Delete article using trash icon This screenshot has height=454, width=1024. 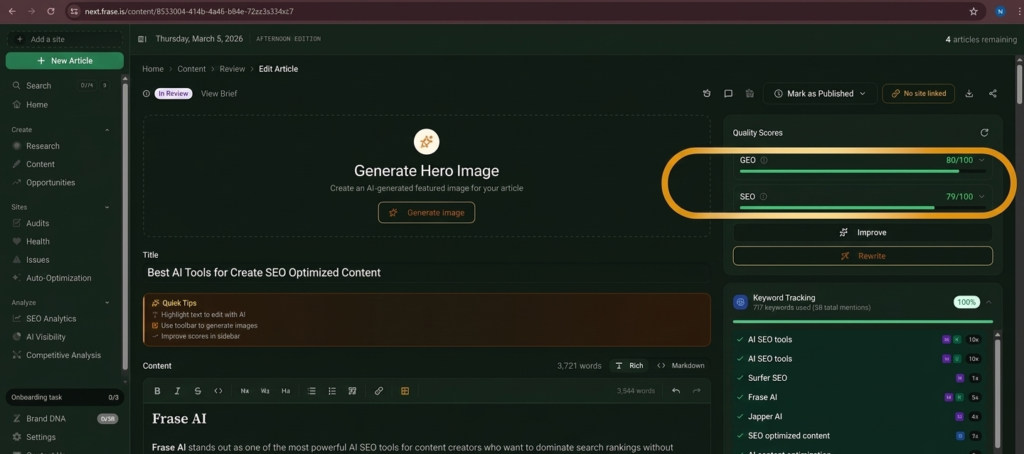point(750,93)
